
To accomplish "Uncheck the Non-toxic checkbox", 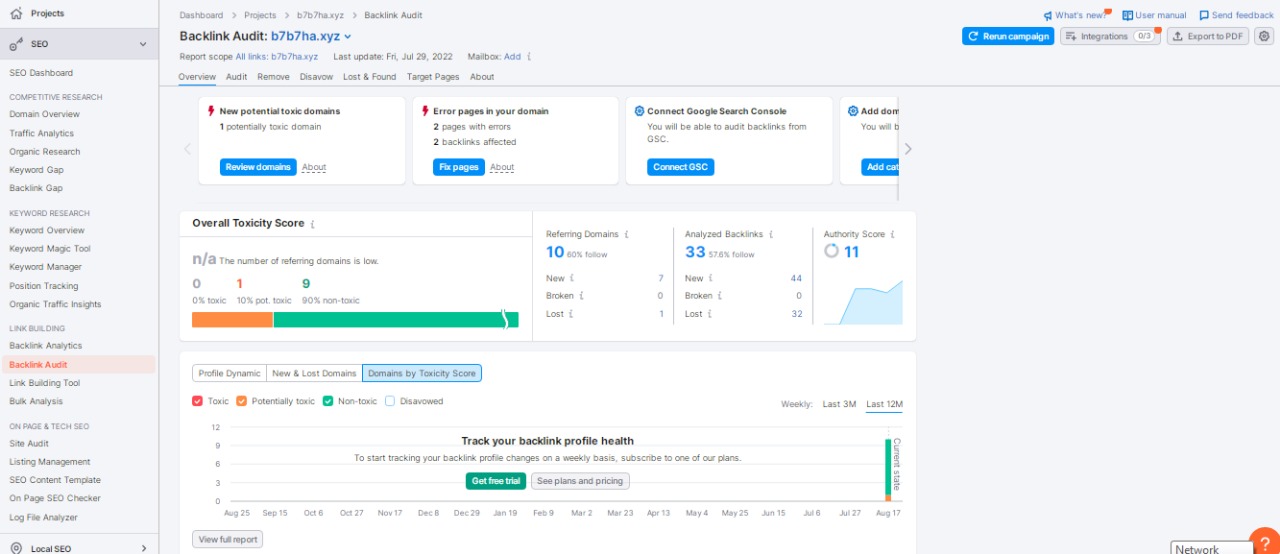I will pyautogui.click(x=327, y=401).
